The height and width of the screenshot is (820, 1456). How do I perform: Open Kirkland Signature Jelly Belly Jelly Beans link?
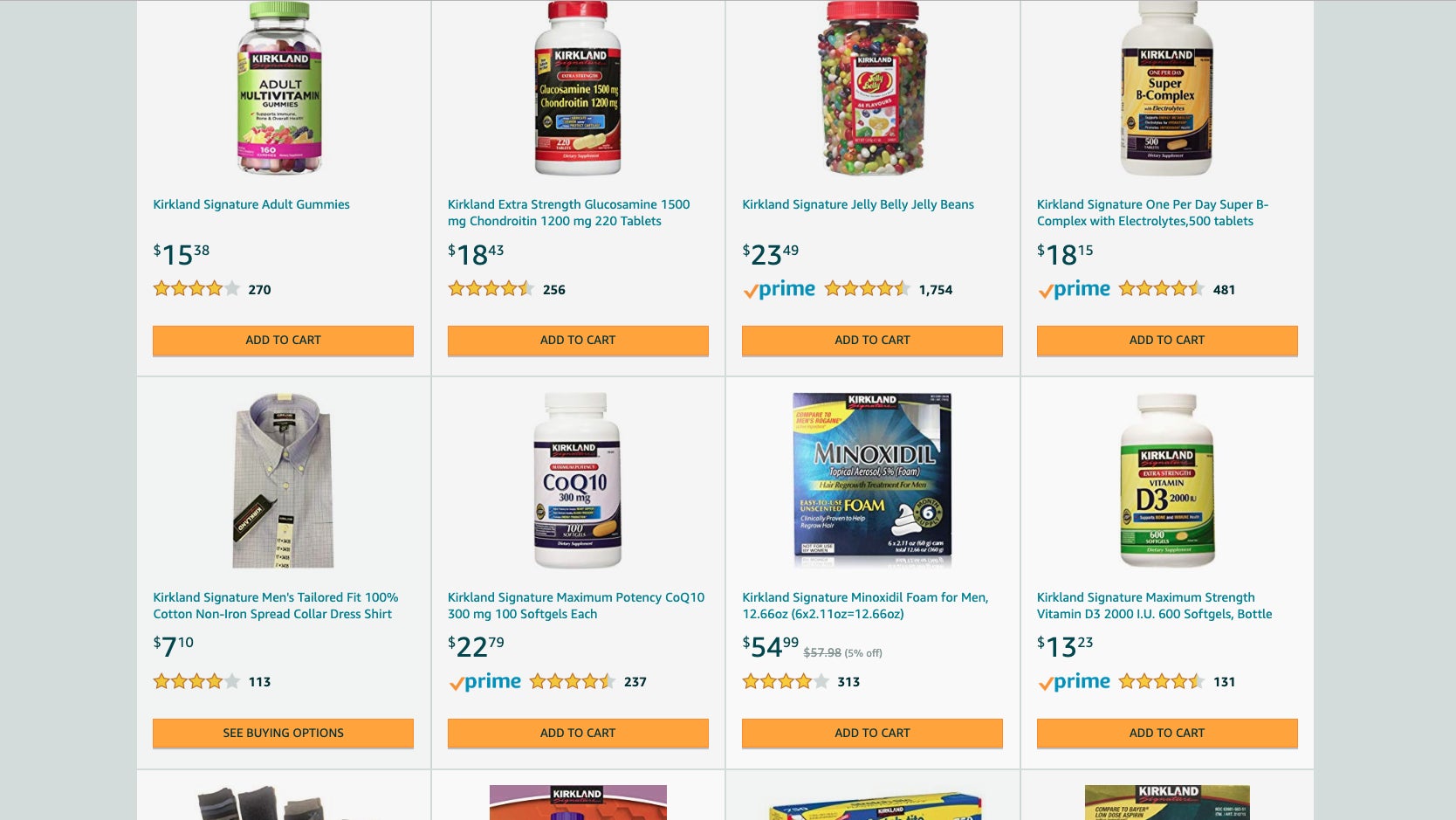[858, 204]
